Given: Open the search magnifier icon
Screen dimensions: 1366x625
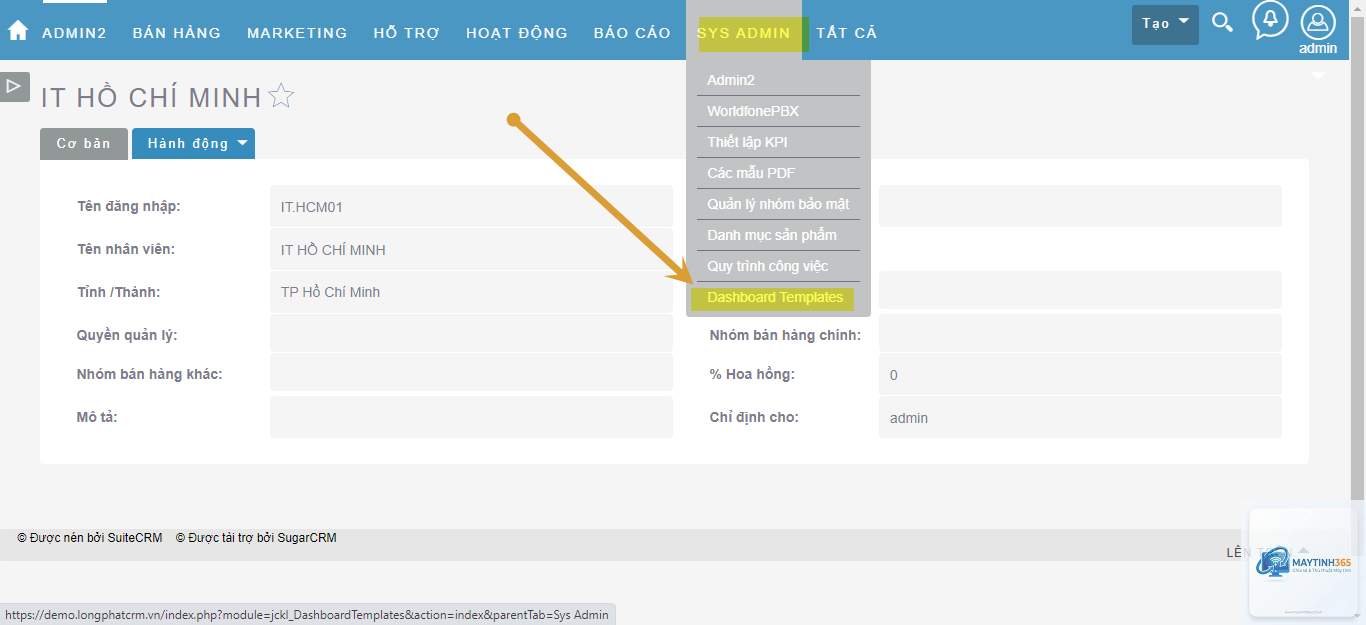Looking at the screenshot, I should click(1222, 23).
